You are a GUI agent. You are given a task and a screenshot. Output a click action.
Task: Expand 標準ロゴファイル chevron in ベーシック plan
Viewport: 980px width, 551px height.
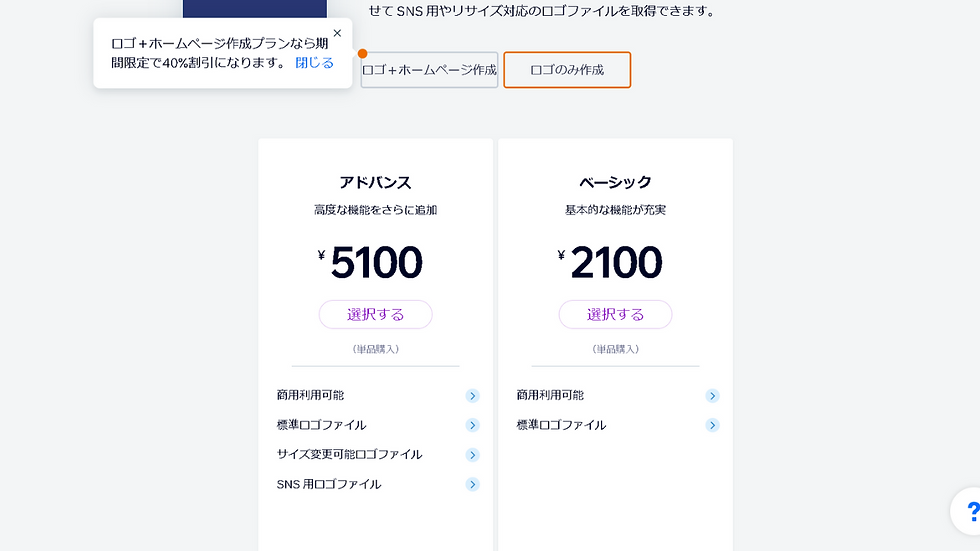(712, 425)
